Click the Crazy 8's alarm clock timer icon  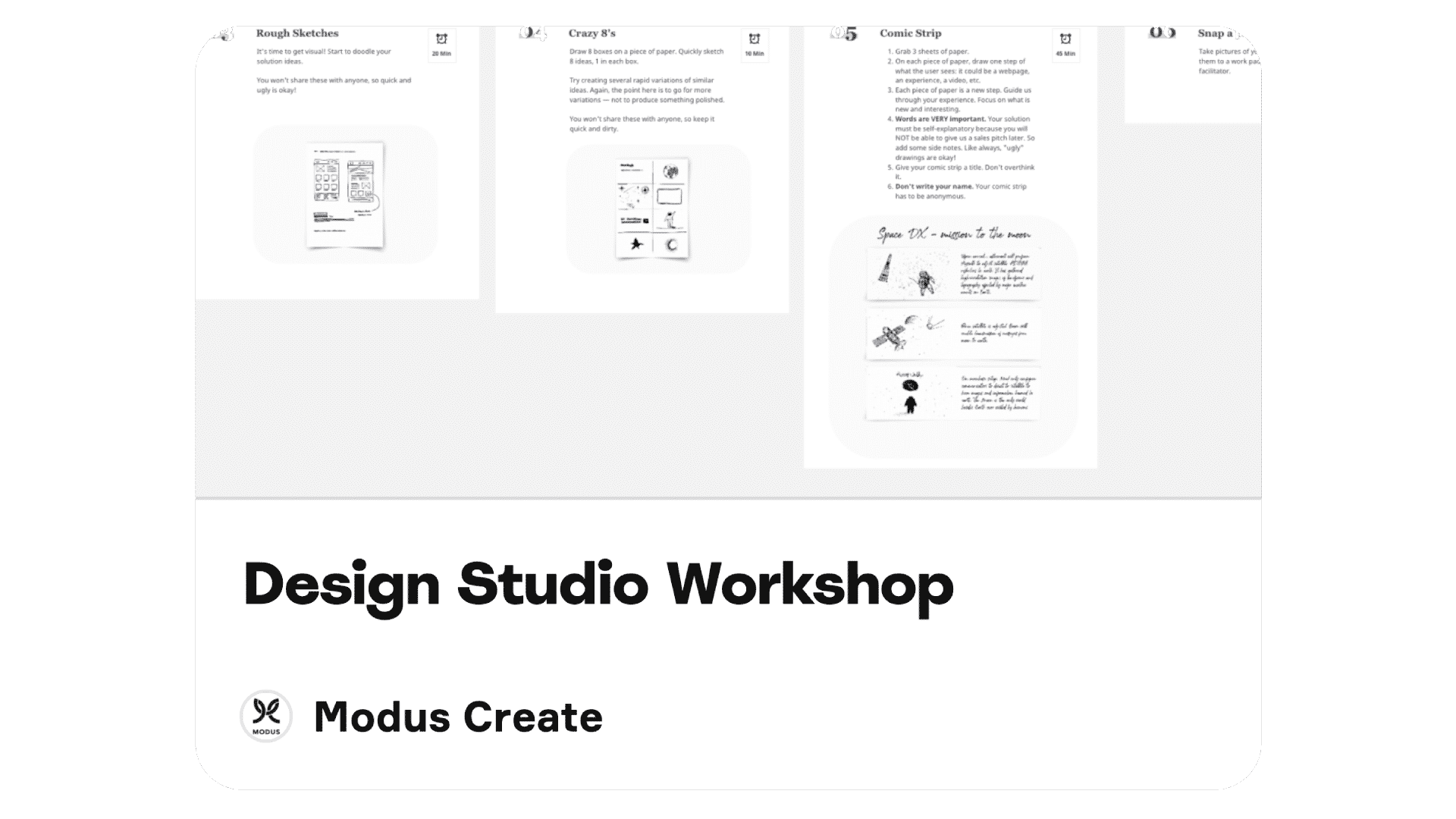(x=754, y=39)
